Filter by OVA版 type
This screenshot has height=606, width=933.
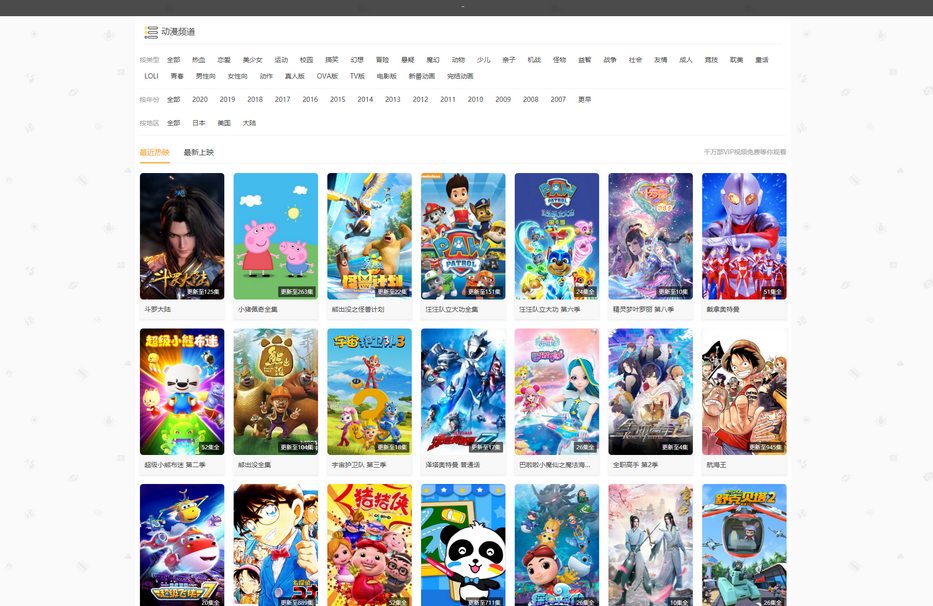click(x=327, y=76)
